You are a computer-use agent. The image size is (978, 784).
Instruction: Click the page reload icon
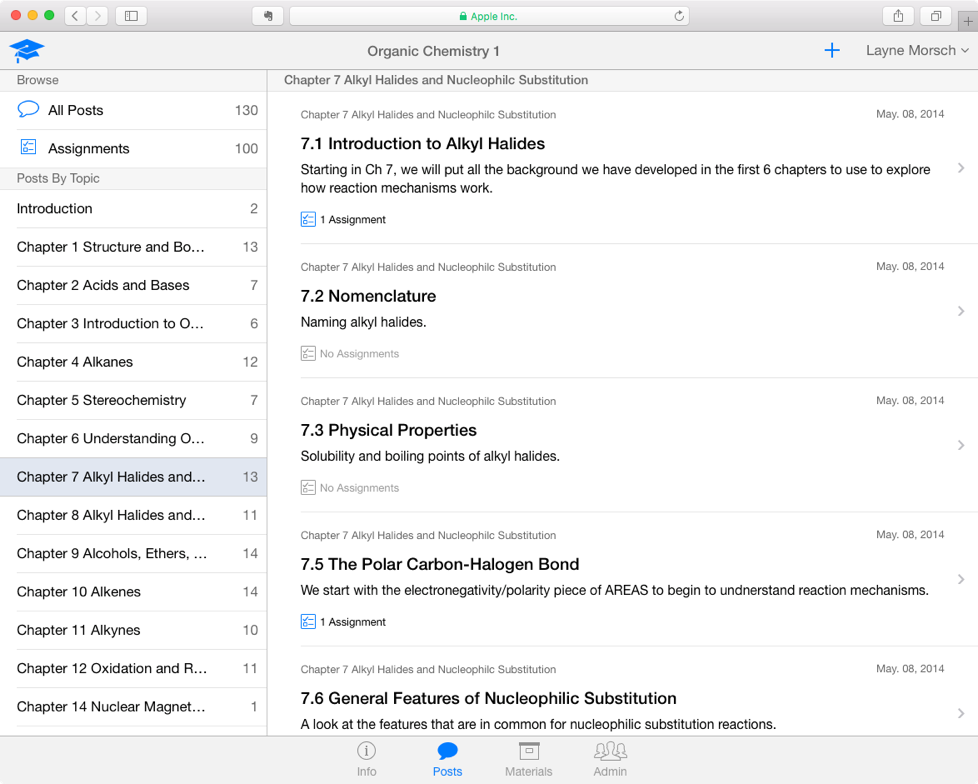[679, 16]
